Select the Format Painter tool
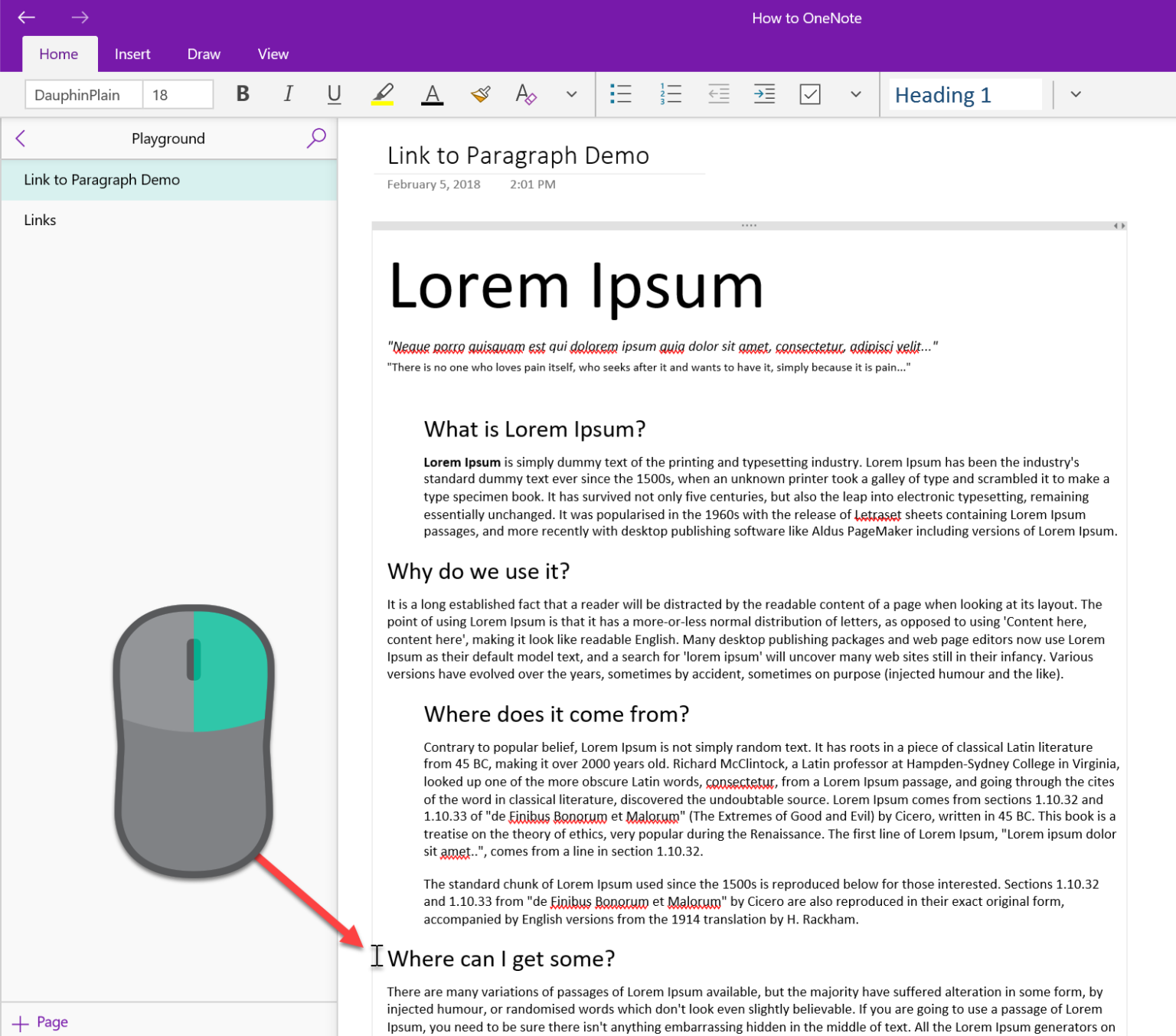 (479, 93)
